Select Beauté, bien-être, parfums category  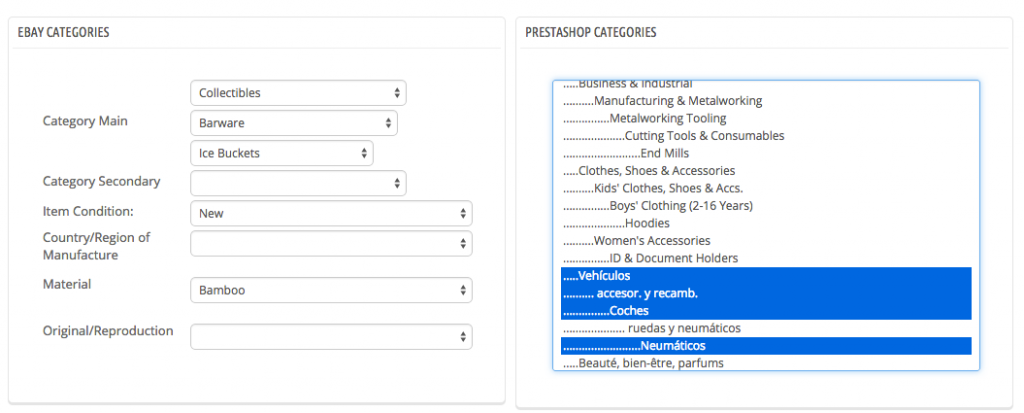(766, 363)
